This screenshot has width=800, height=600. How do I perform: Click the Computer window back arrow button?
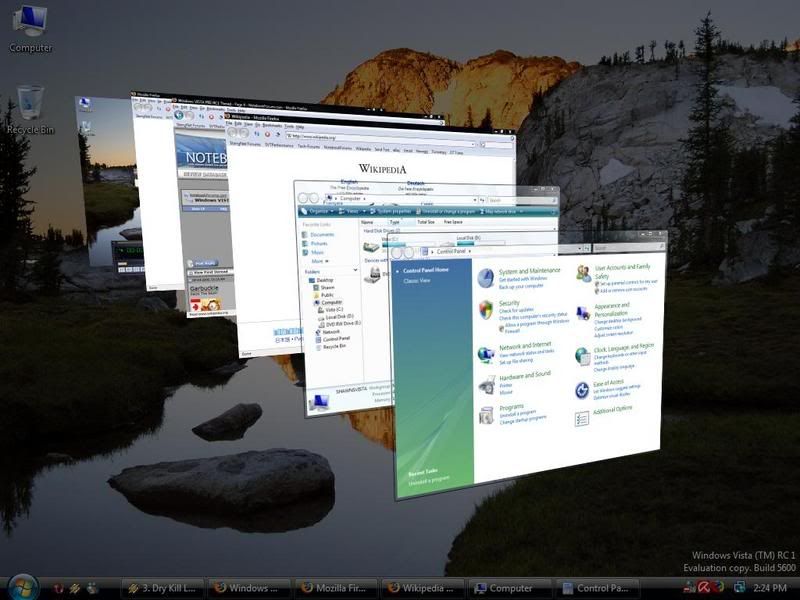tap(303, 198)
